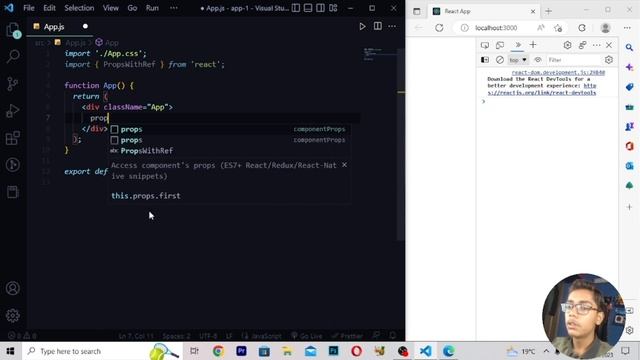This screenshot has width=640, height=360.
Task: Toggle live expression eye icon in console
Action: click(538, 60)
